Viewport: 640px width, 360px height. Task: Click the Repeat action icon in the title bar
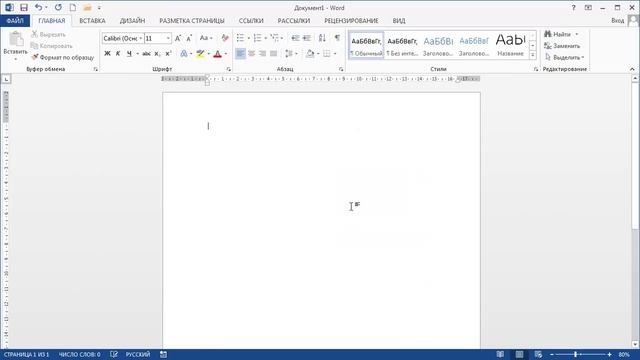(58, 7)
